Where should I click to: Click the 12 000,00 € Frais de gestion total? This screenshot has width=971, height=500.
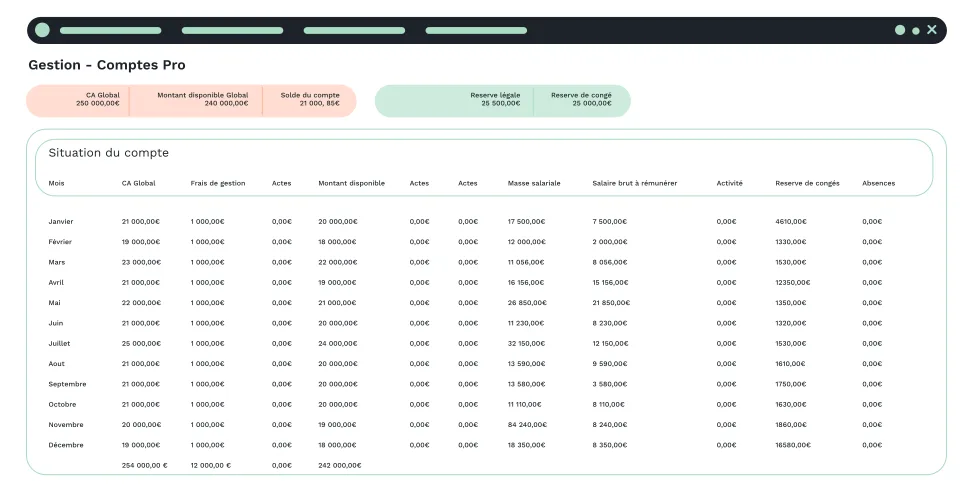211,466
